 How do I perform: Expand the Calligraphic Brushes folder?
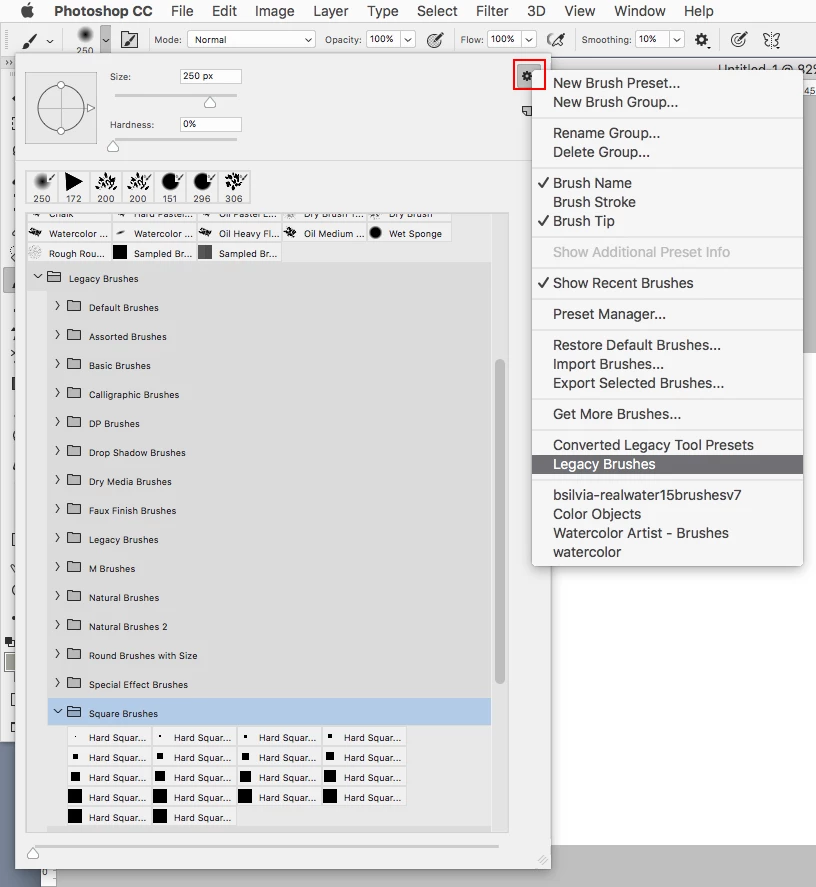[x=57, y=393]
